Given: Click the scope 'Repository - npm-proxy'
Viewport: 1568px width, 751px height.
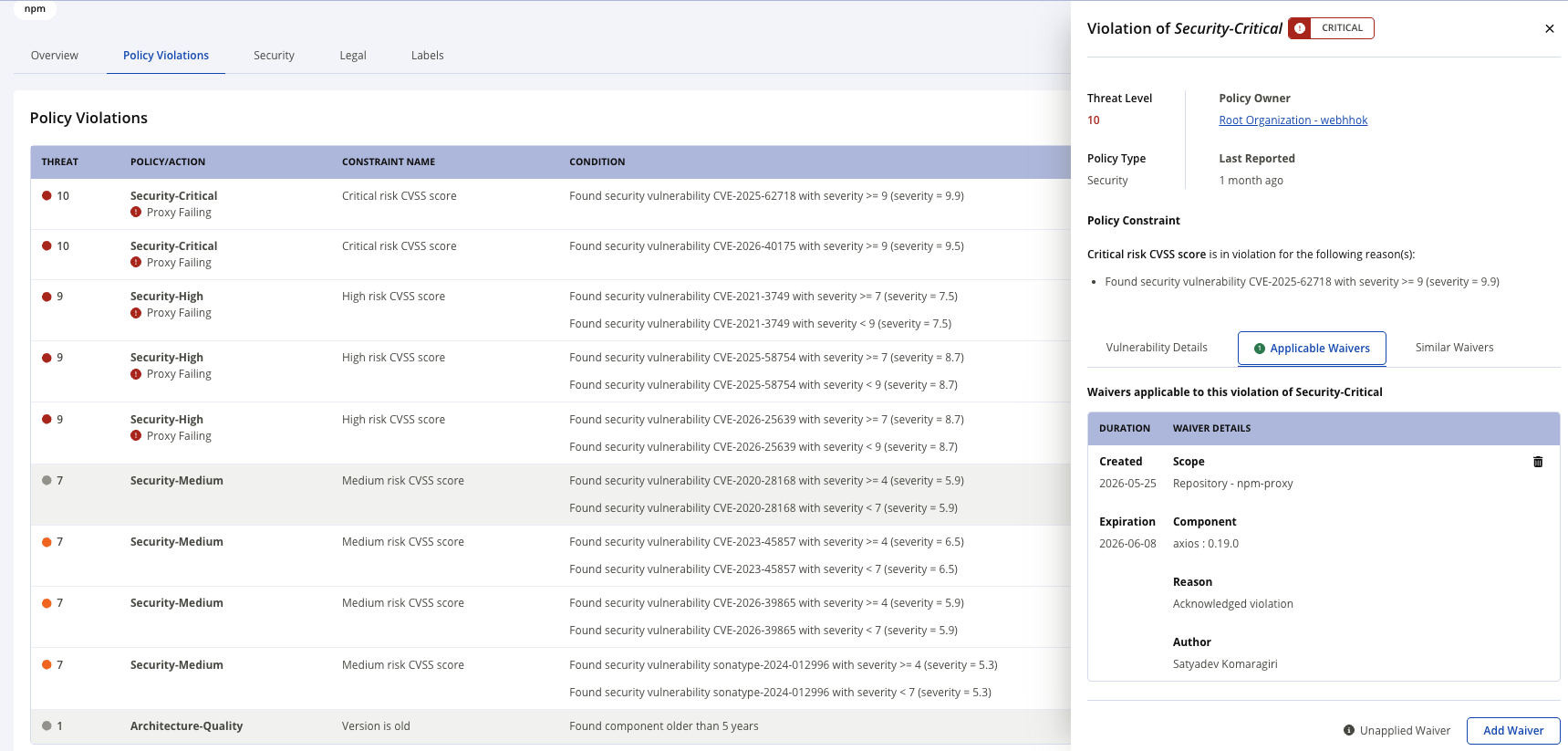Looking at the screenshot, I should 1233,484.
